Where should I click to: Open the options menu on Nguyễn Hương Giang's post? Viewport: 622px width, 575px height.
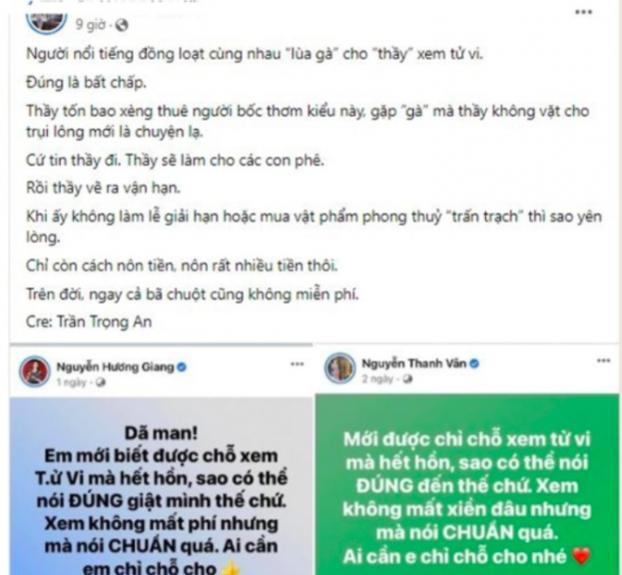tap(297, 364)
